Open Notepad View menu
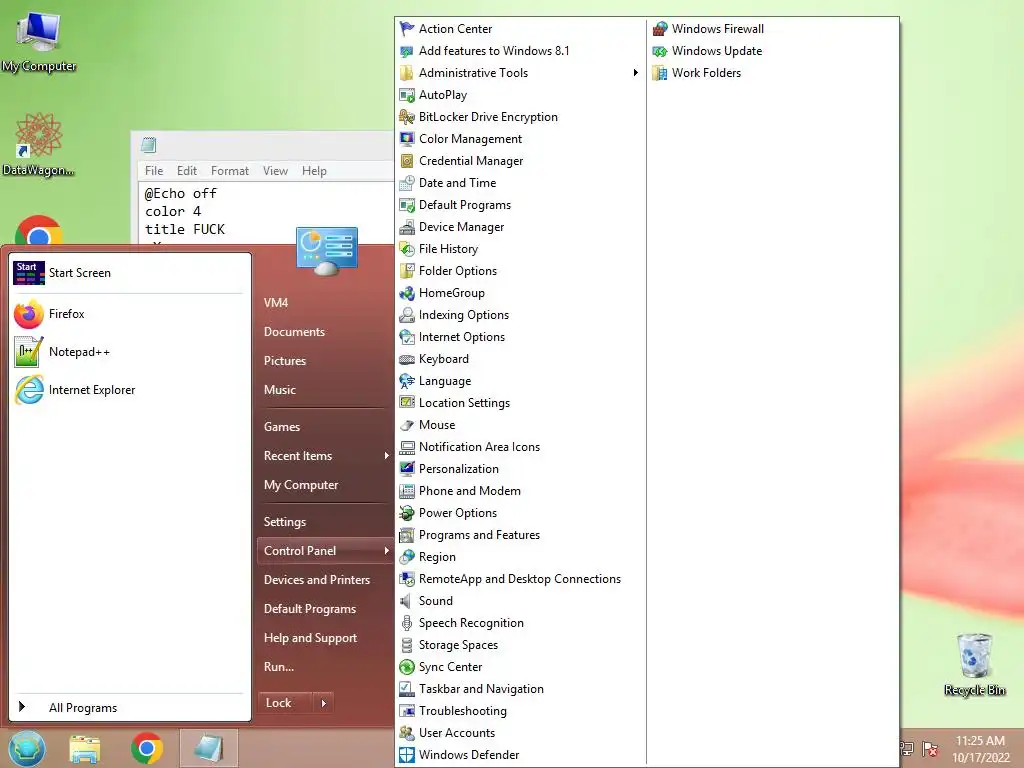 (x=276, y=171)
